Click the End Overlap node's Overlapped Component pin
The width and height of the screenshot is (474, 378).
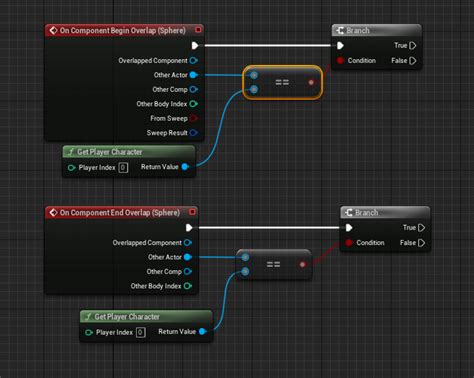point(188,242)
